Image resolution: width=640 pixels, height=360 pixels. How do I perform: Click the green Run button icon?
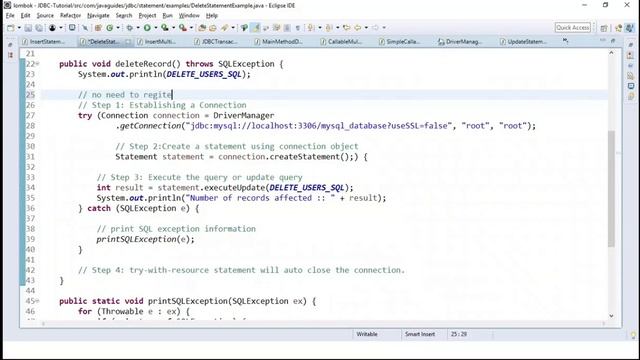coord(147,28)
